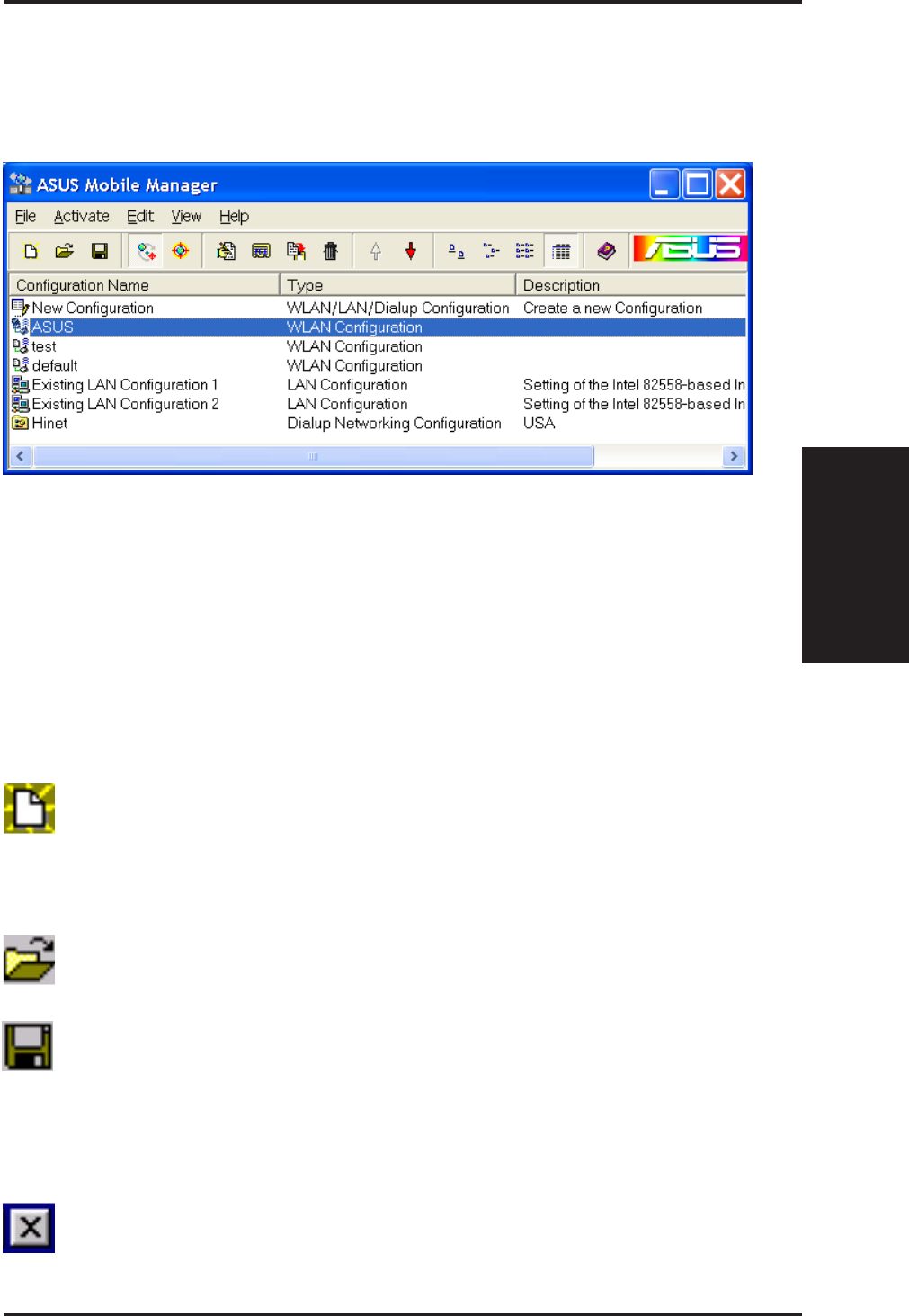Close the ASUS Mobile Manager window
The height and width of the screenshot is (1316, 909).
(730, 184)
